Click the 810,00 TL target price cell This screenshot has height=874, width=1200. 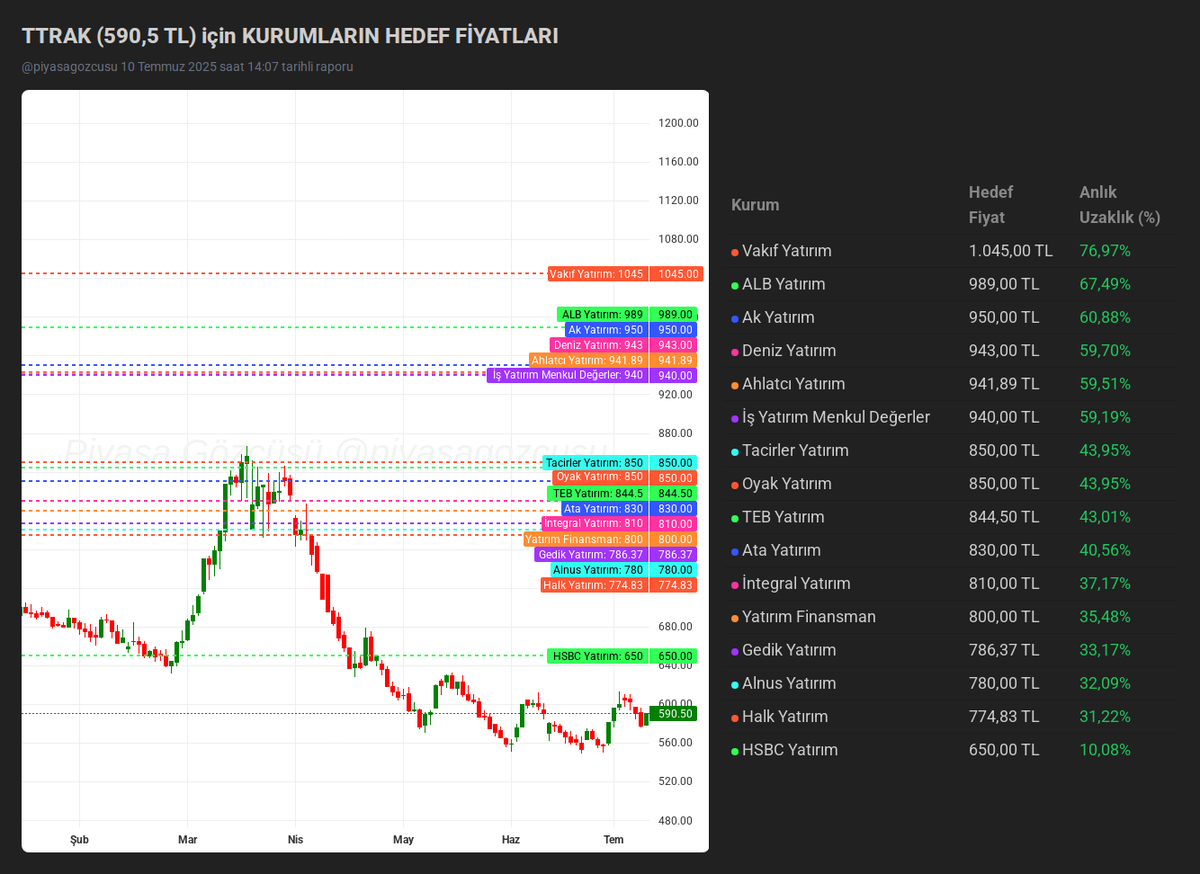tap(1004, 583)
